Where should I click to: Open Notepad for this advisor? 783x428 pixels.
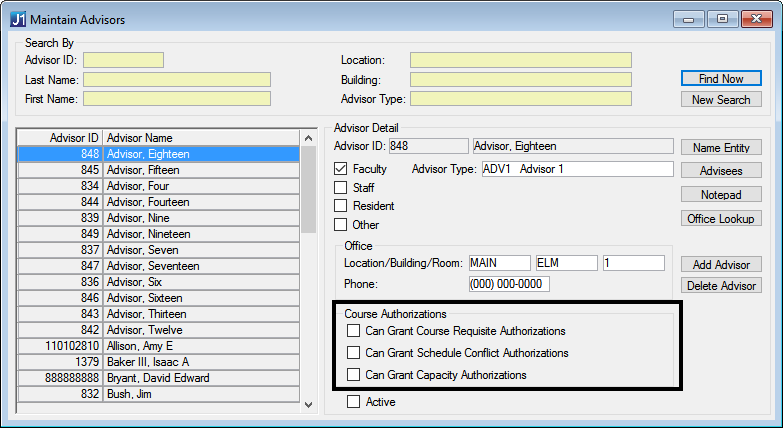tap(720, 195)
